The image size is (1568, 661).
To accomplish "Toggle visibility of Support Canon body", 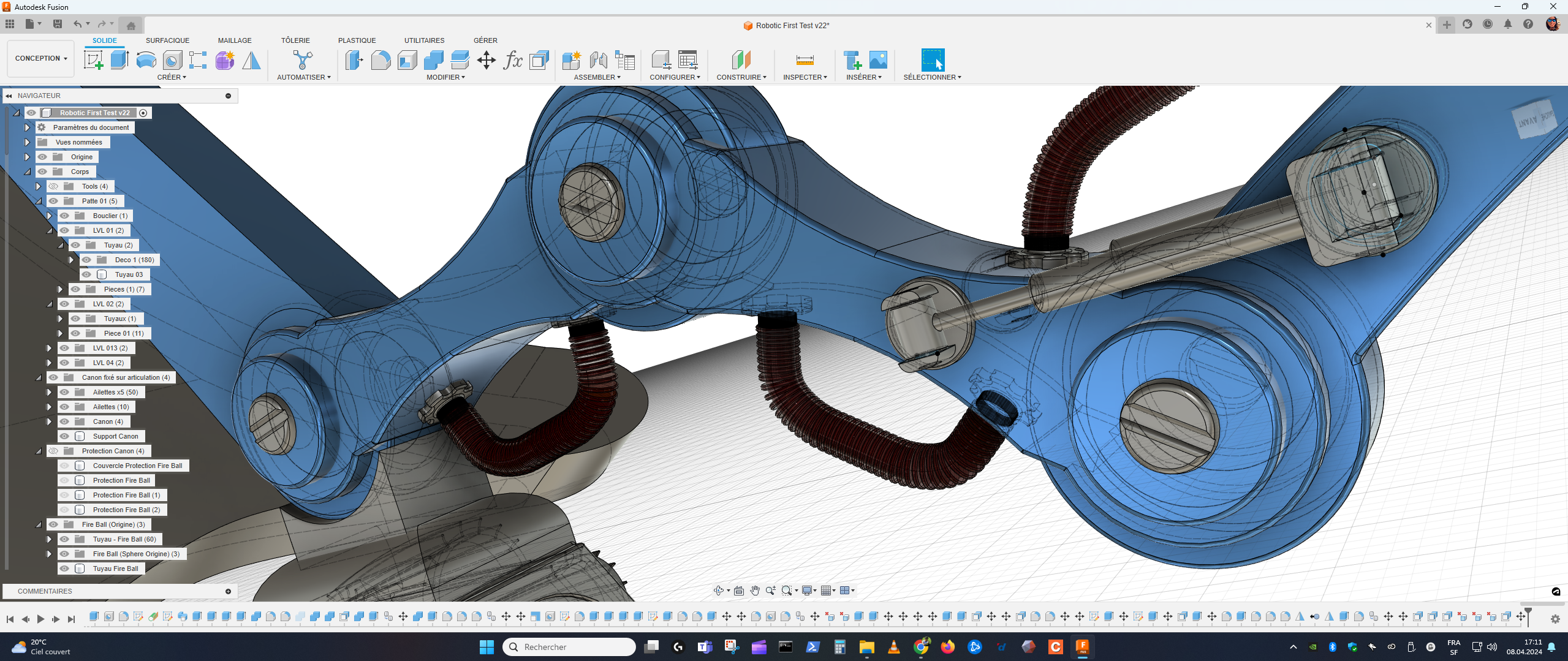I will [64, 436].
